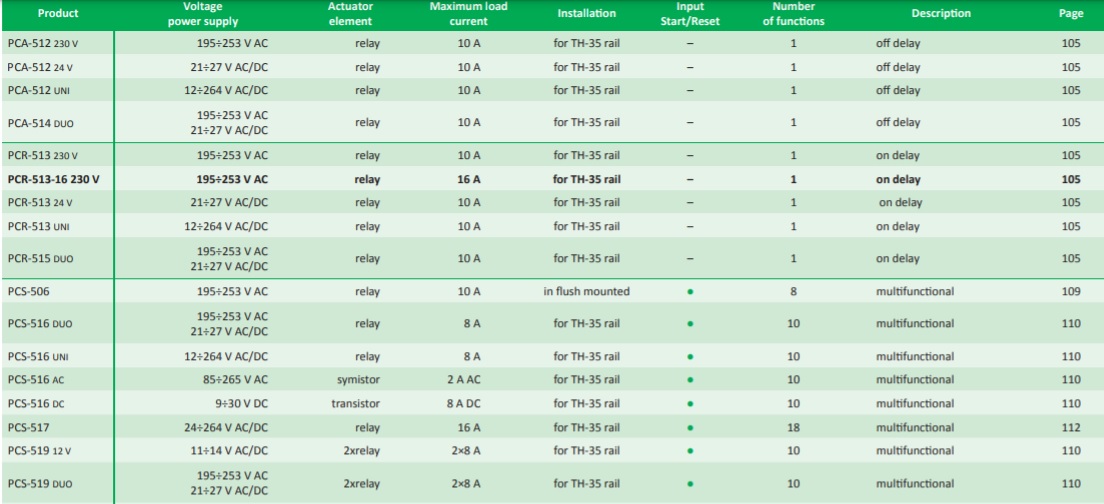This screenshot has height=504, width=1104.
Task: Click '16 A' in the PCS-517 row
Action: coord(469,427)
